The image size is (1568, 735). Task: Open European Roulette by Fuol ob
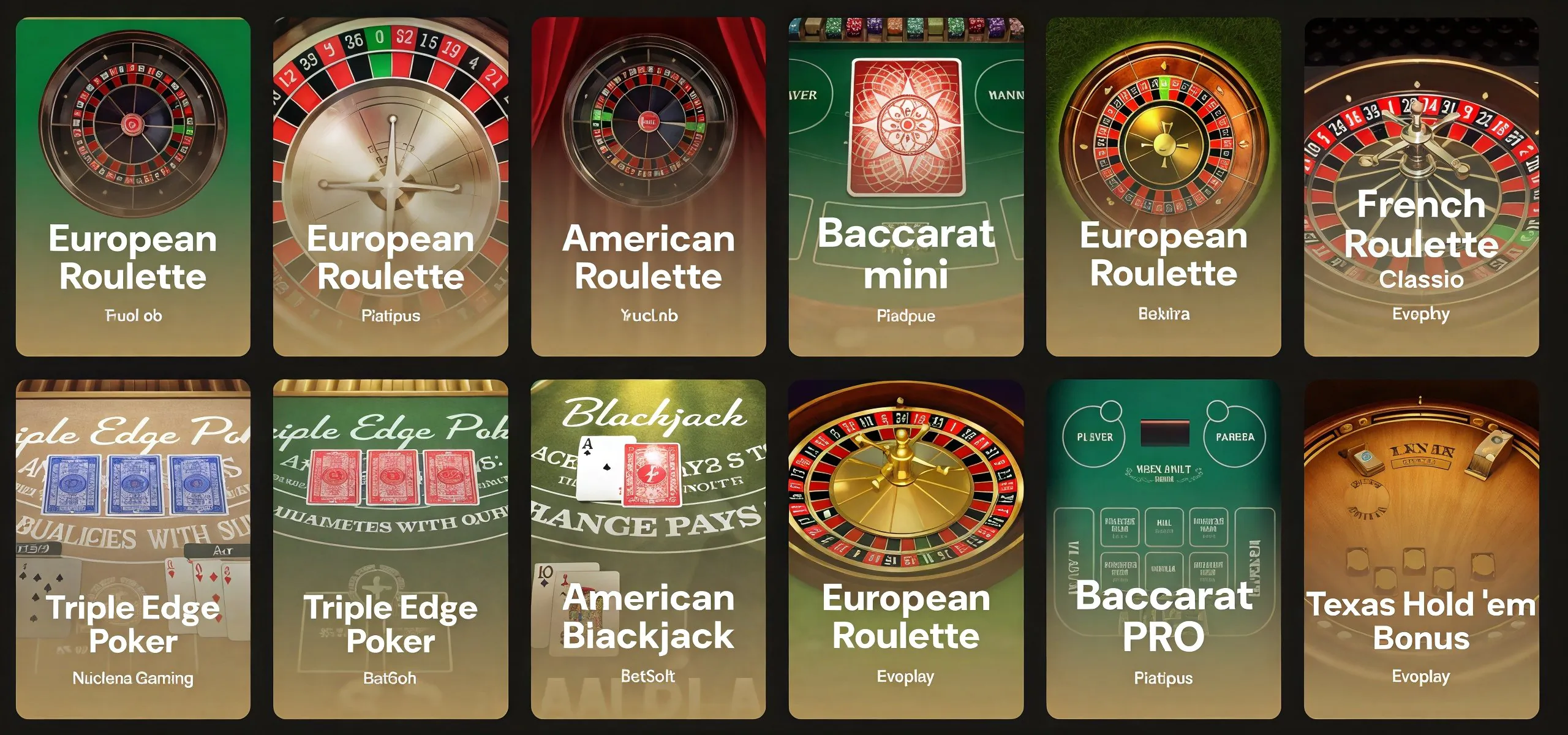(x=133, y=187)
